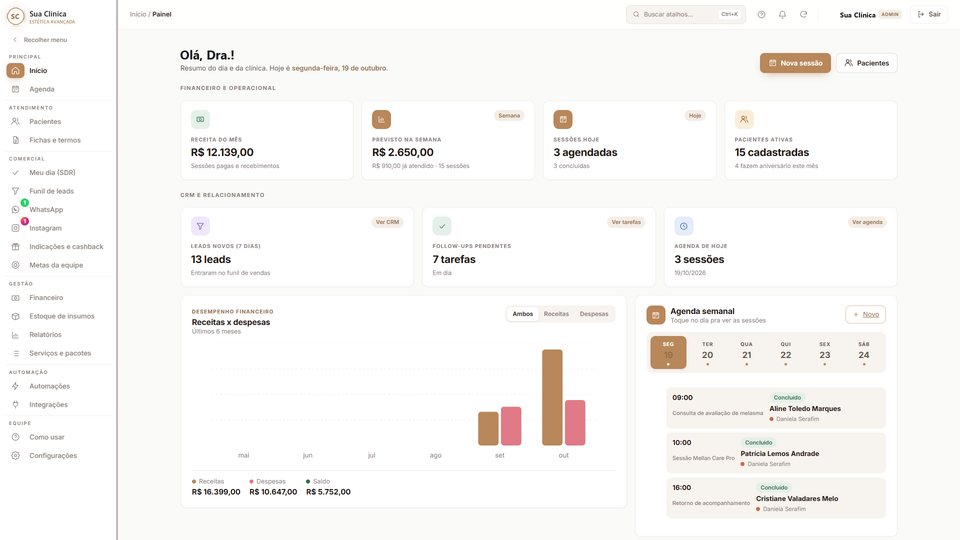
Task: Open the Financeiro money icon
Action: tap(15, 298)
